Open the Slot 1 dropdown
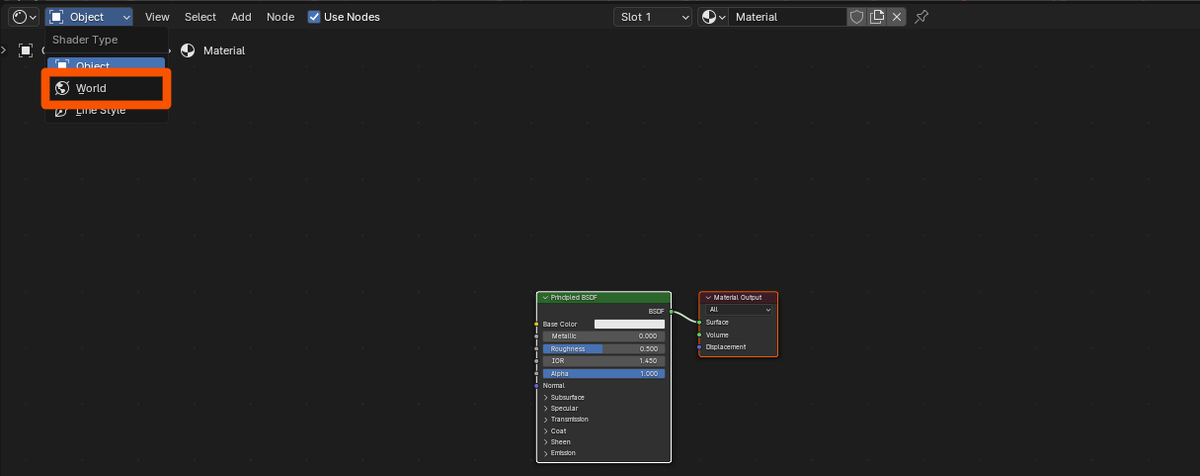Screen dimensions: 1200x476 (x=653, y=17)
